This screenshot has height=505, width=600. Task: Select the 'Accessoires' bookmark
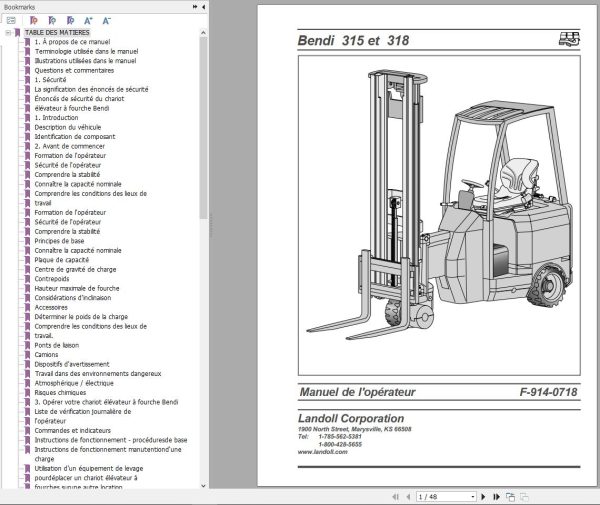click(x=51, y=307)
